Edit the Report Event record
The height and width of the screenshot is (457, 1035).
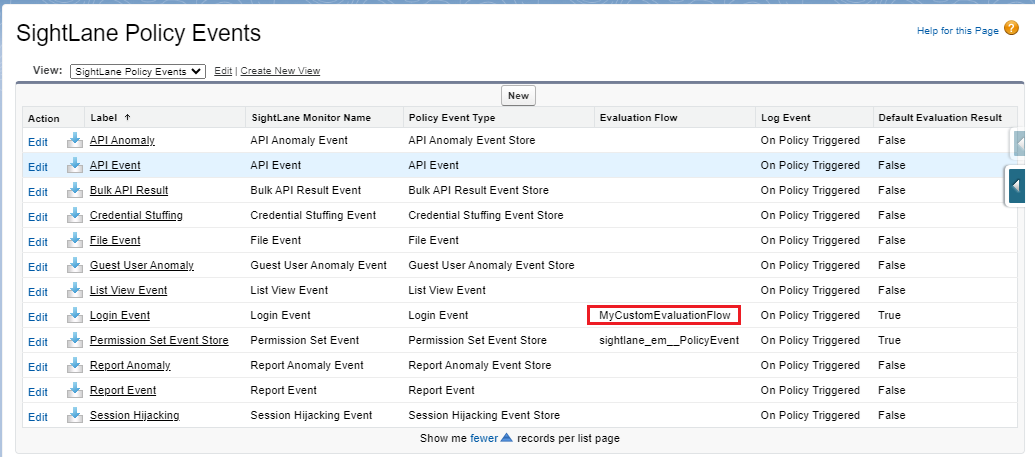click(x=38, y=392)
